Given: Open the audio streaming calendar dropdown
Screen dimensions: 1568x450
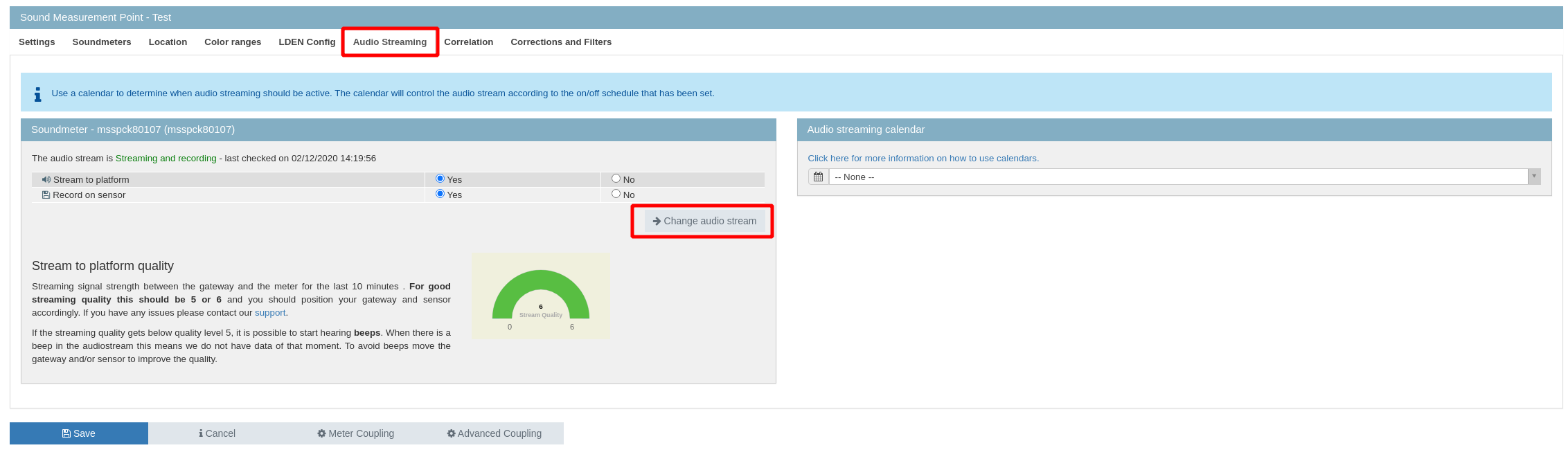Looking at the screenshot, I should (x=1177, y=177).
